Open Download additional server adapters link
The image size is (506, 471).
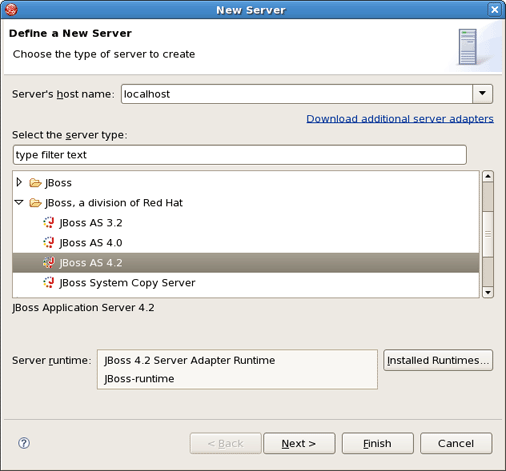tap(400, 119)
